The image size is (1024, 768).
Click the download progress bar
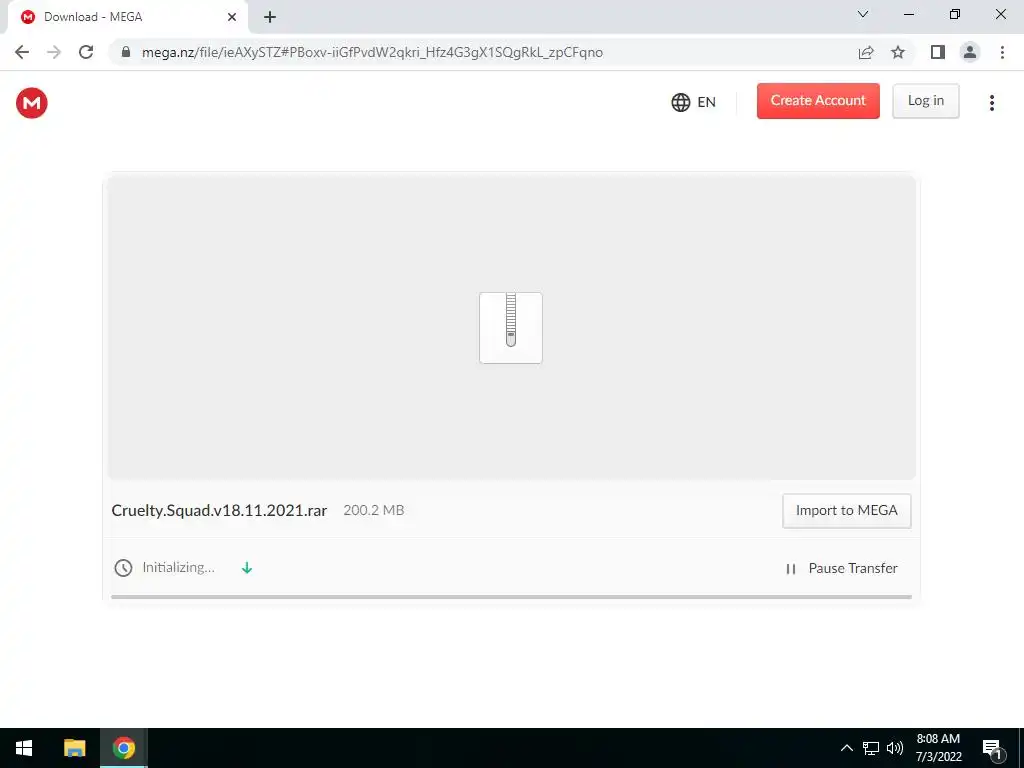[511, 596]
